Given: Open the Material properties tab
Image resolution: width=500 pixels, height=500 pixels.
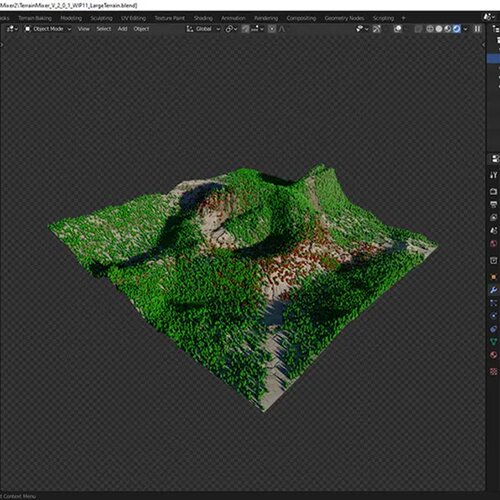Looking at the screenshot, I should (x=494, y=355).
